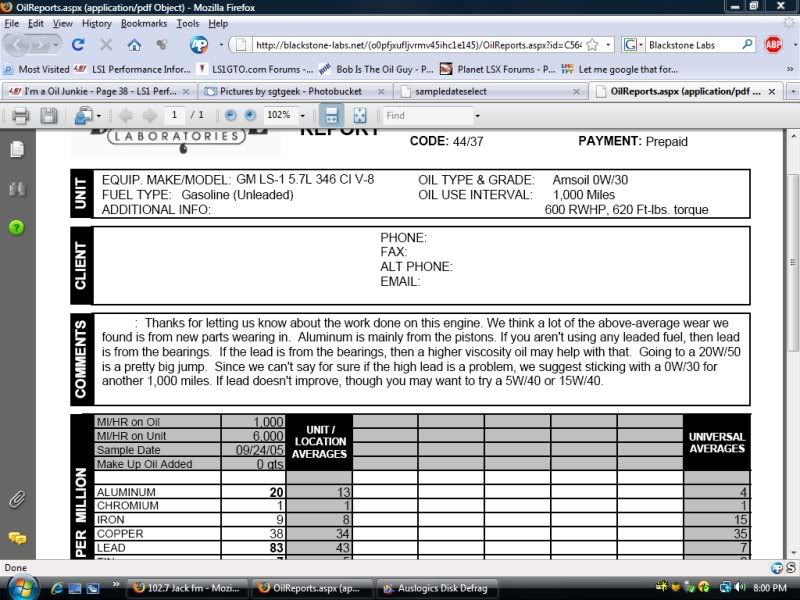
Task: Open the Find options dropdown arrow
Action: 477,116
